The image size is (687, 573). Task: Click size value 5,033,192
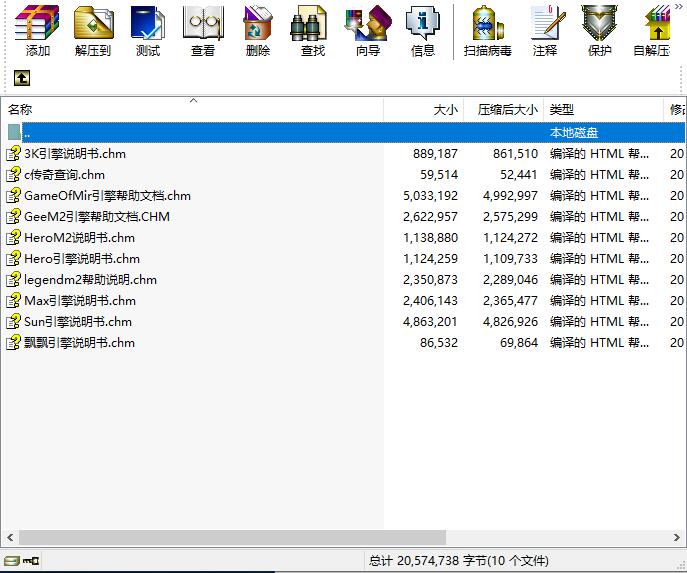(430, 196)
